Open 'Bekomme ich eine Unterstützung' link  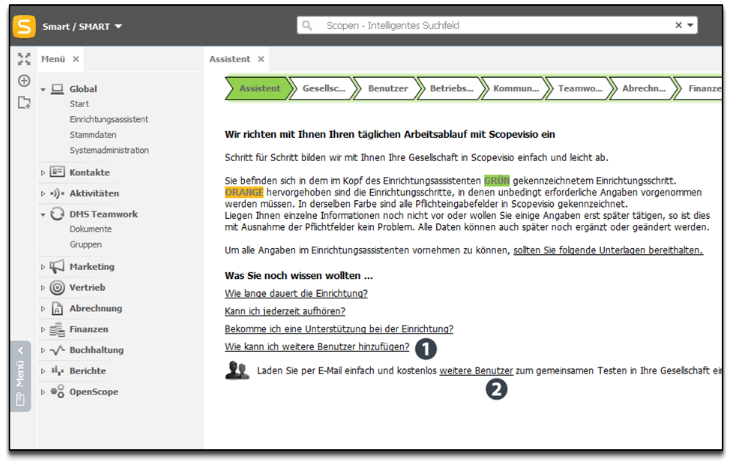339,329
